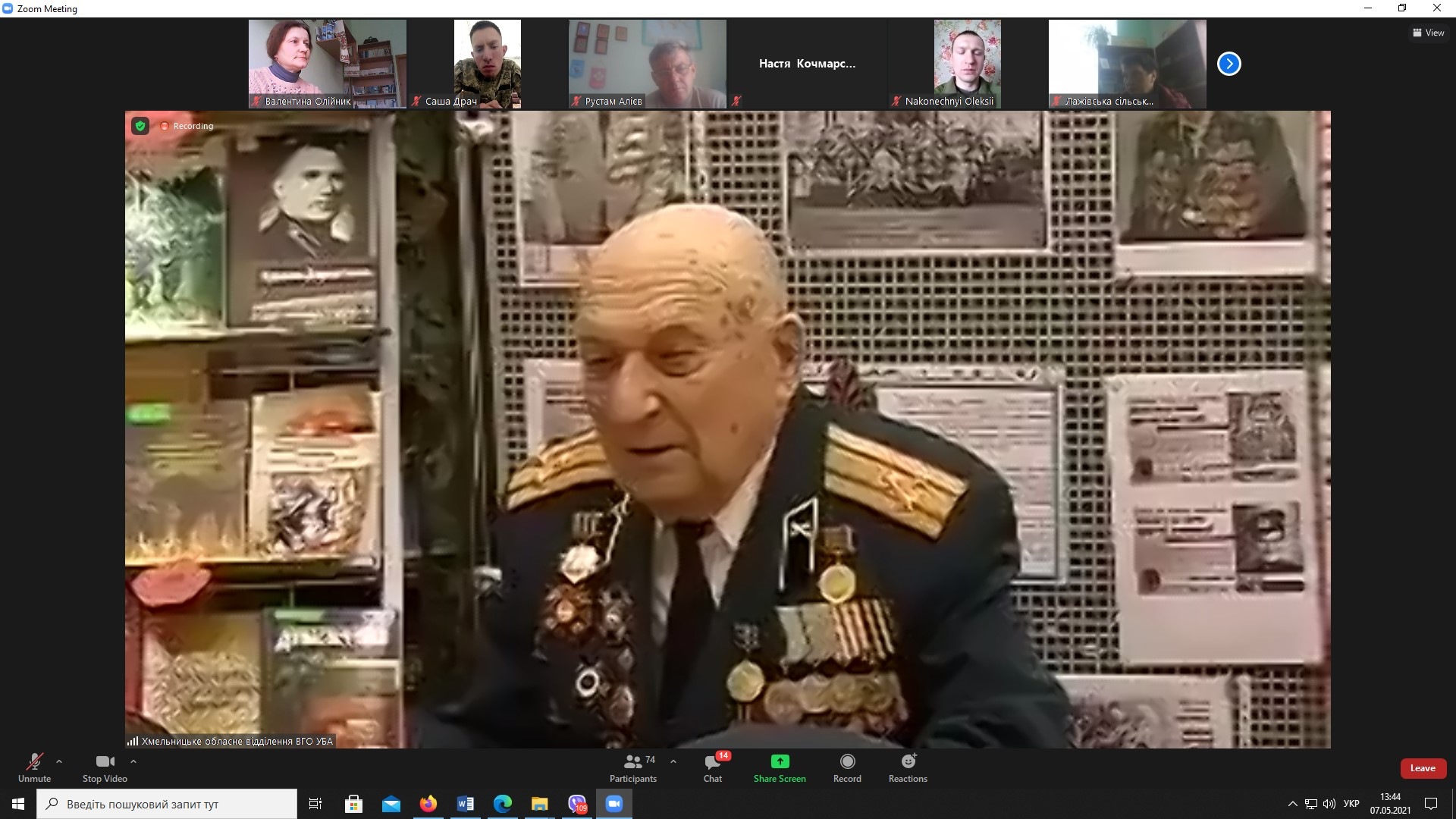The width and height of the screenshot is (1456, 819).
Task: Select Nakonechnyi Oleksii video thumbnail
Action: [967, 64]
